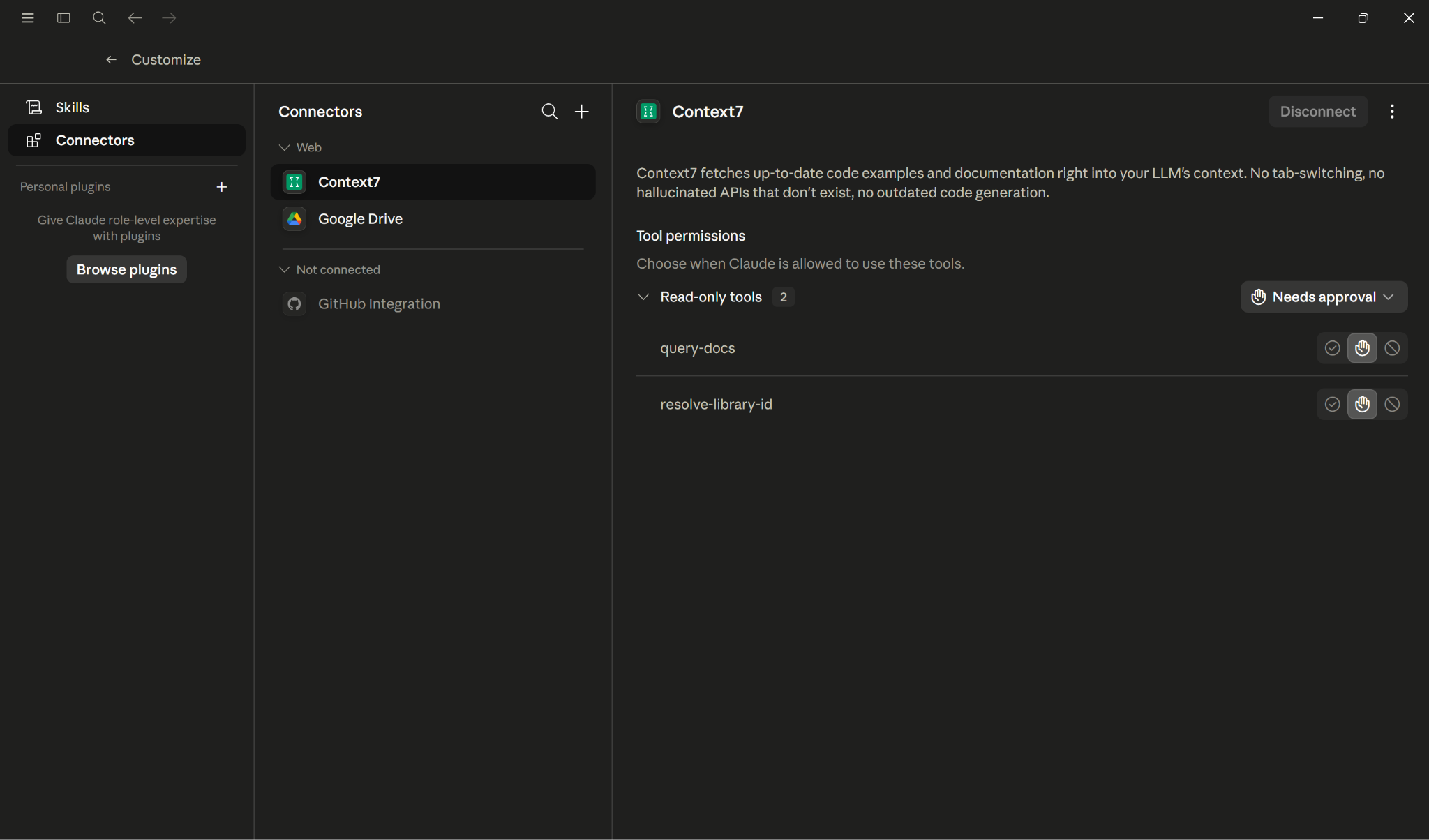The height and width of the screenshot is (840, 1429).
Task: Toggle the sidebar panel icon
Action: click(63, 18)
